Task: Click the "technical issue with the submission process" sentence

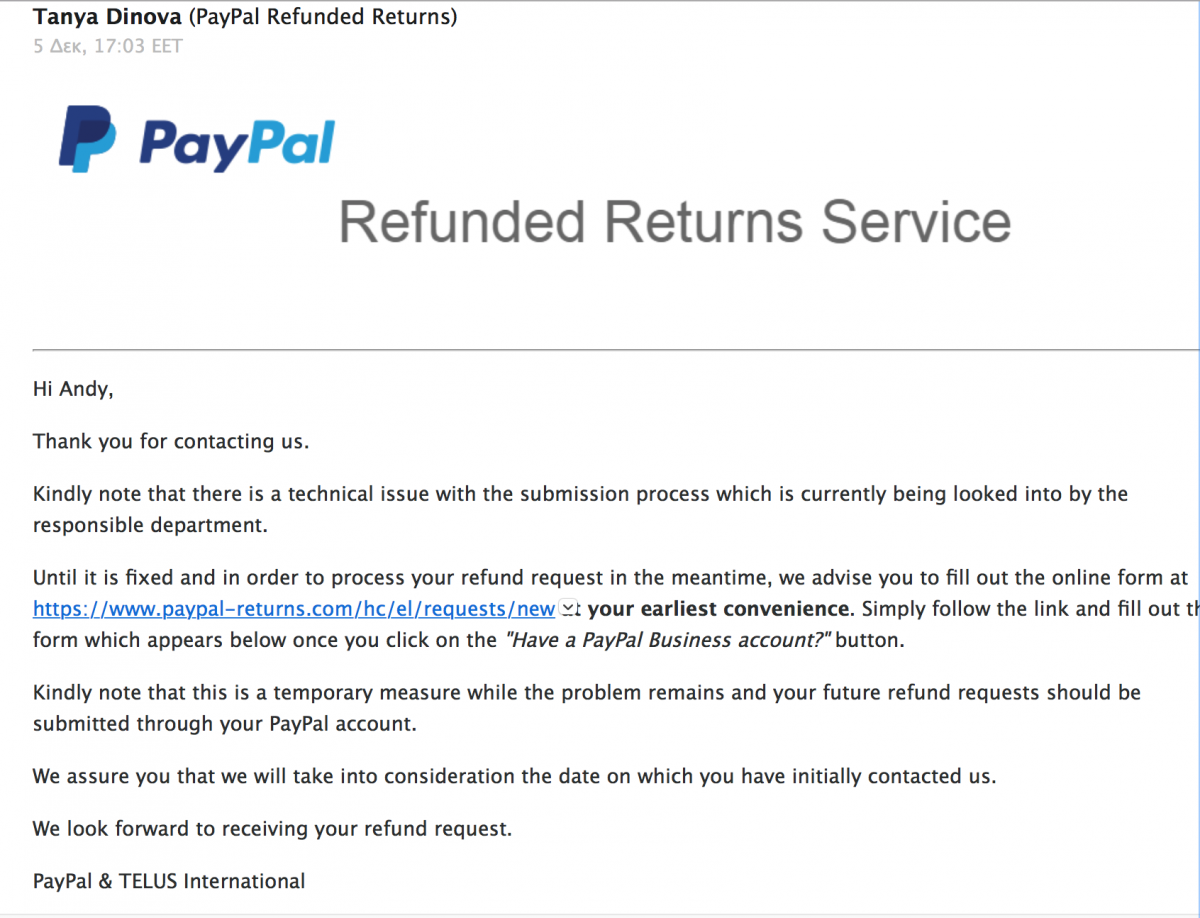Action: coord(580,509)
